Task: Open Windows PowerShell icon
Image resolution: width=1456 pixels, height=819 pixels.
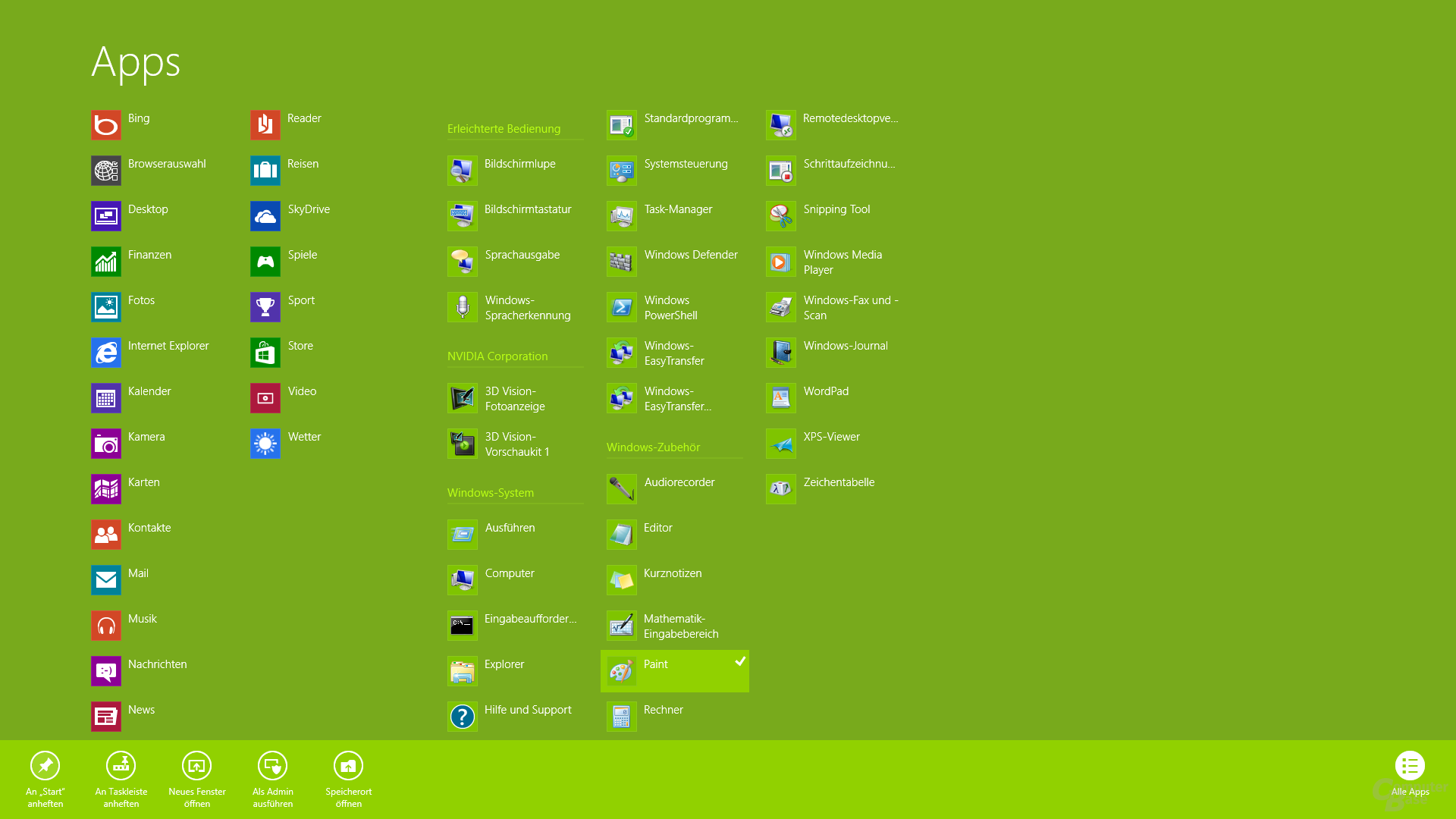Action: click(621, 307)
